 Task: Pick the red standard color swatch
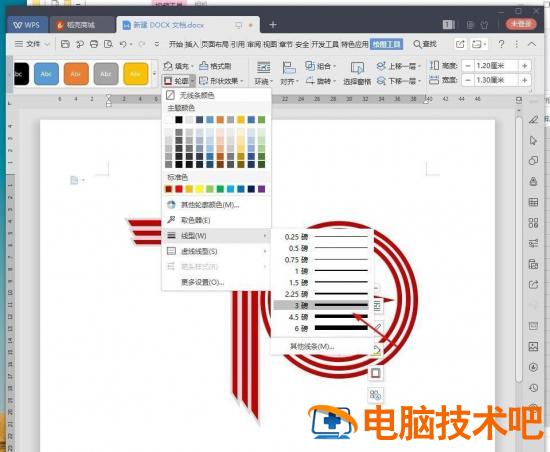point(179,189)
